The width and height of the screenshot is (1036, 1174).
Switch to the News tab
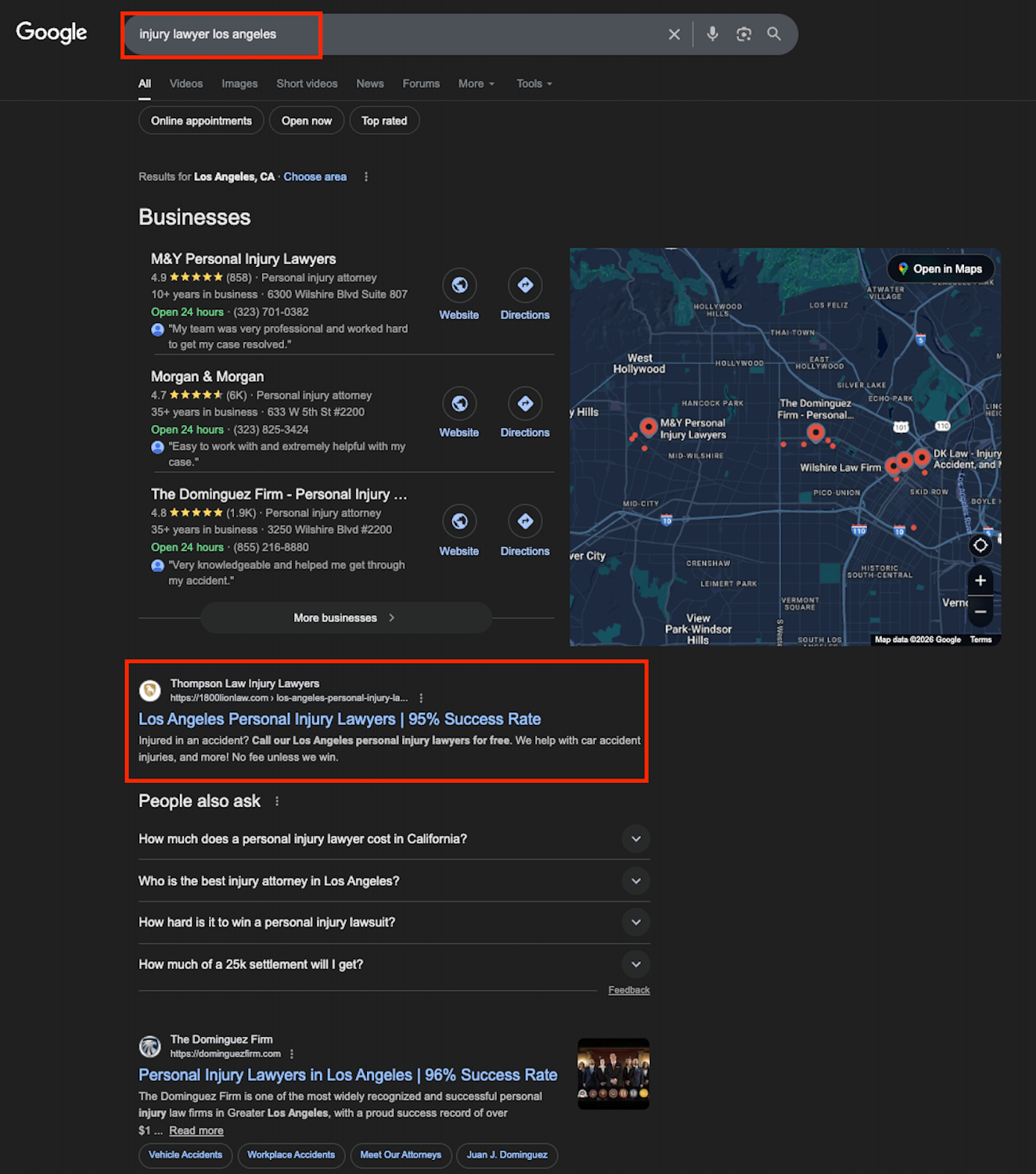point(371,84)
